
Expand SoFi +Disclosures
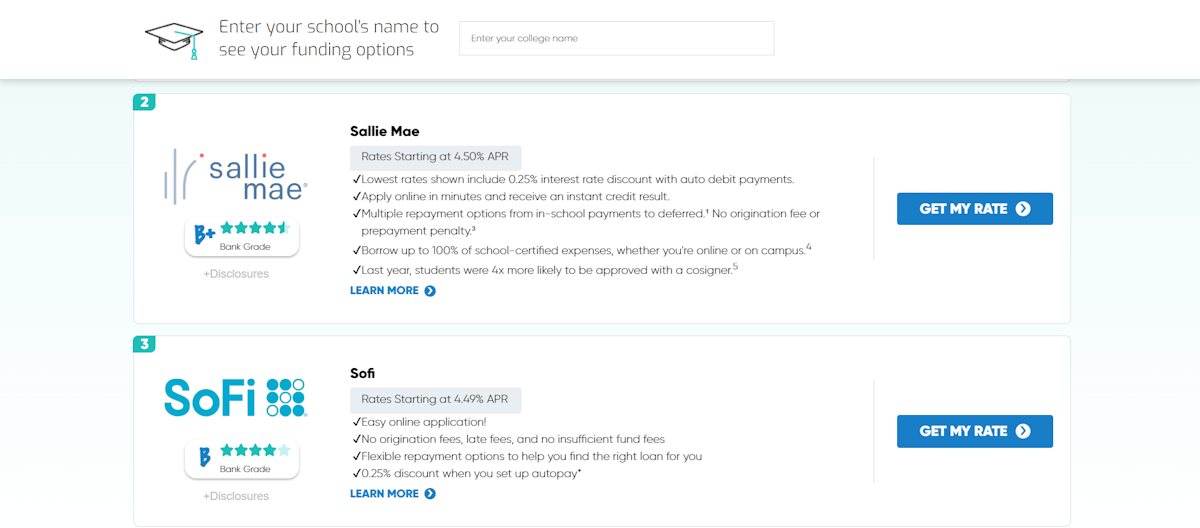(236, 496)
